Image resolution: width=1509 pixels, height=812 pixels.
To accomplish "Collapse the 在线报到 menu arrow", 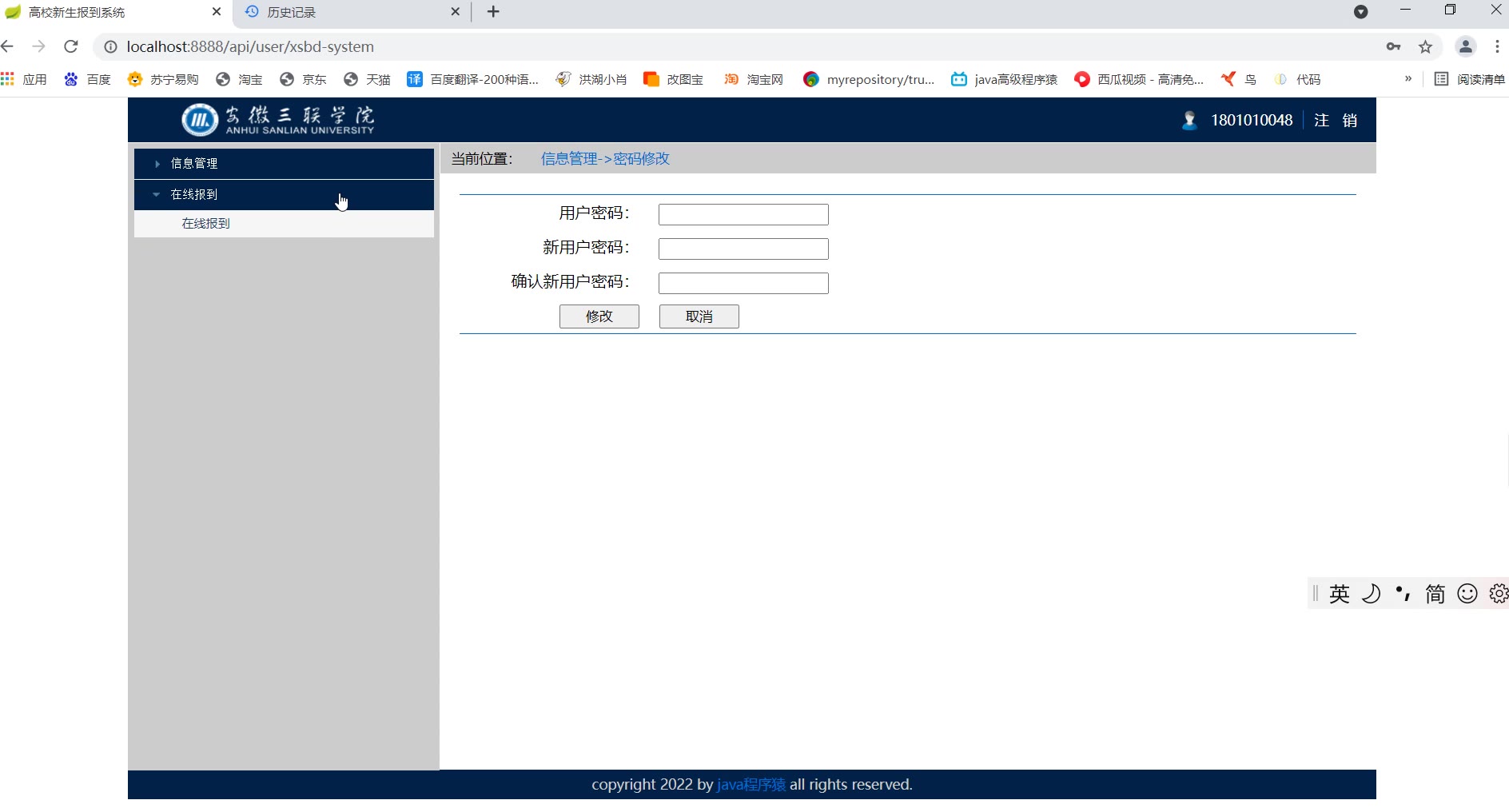I will tap(157, 194).
